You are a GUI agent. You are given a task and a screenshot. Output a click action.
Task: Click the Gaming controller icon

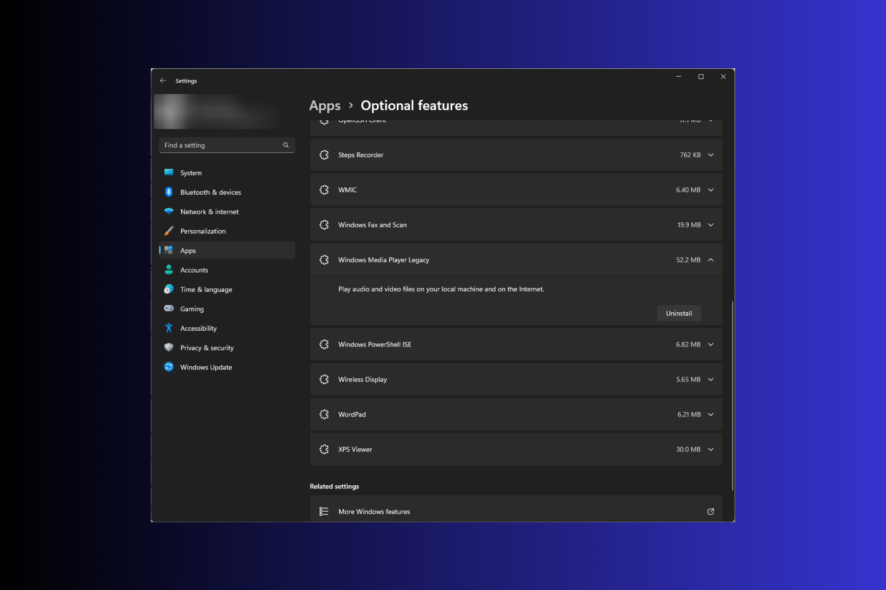pos(168,309)
